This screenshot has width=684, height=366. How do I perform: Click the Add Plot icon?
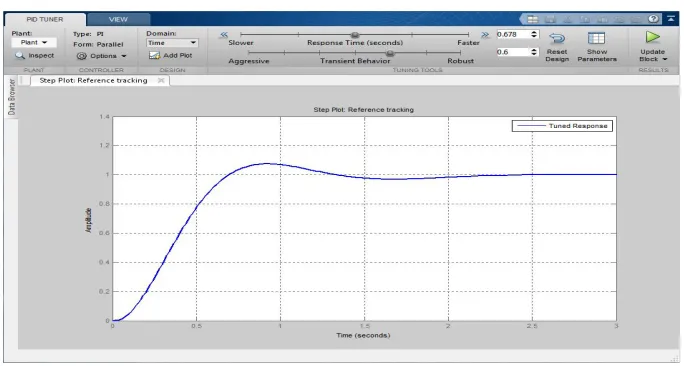coord(154,55)
